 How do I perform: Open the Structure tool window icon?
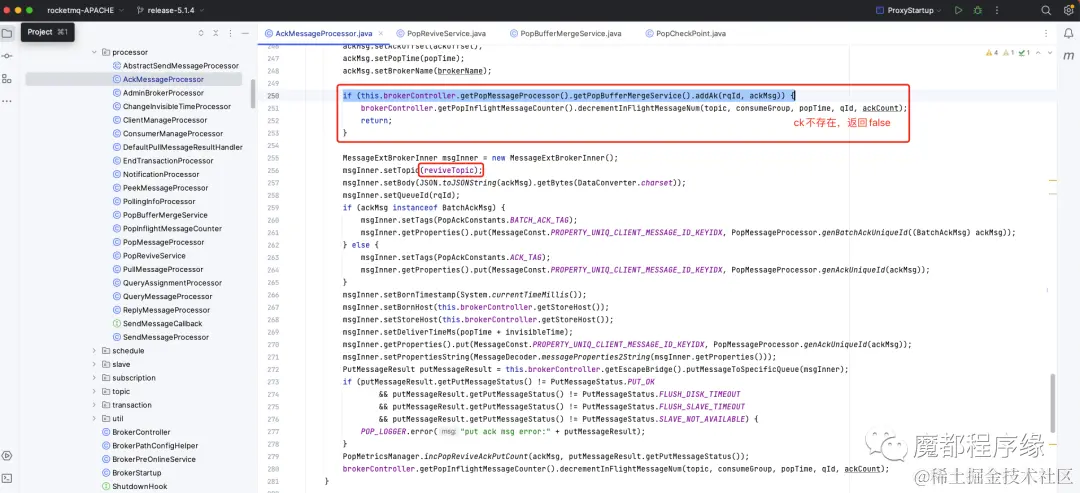coord(7,78)
